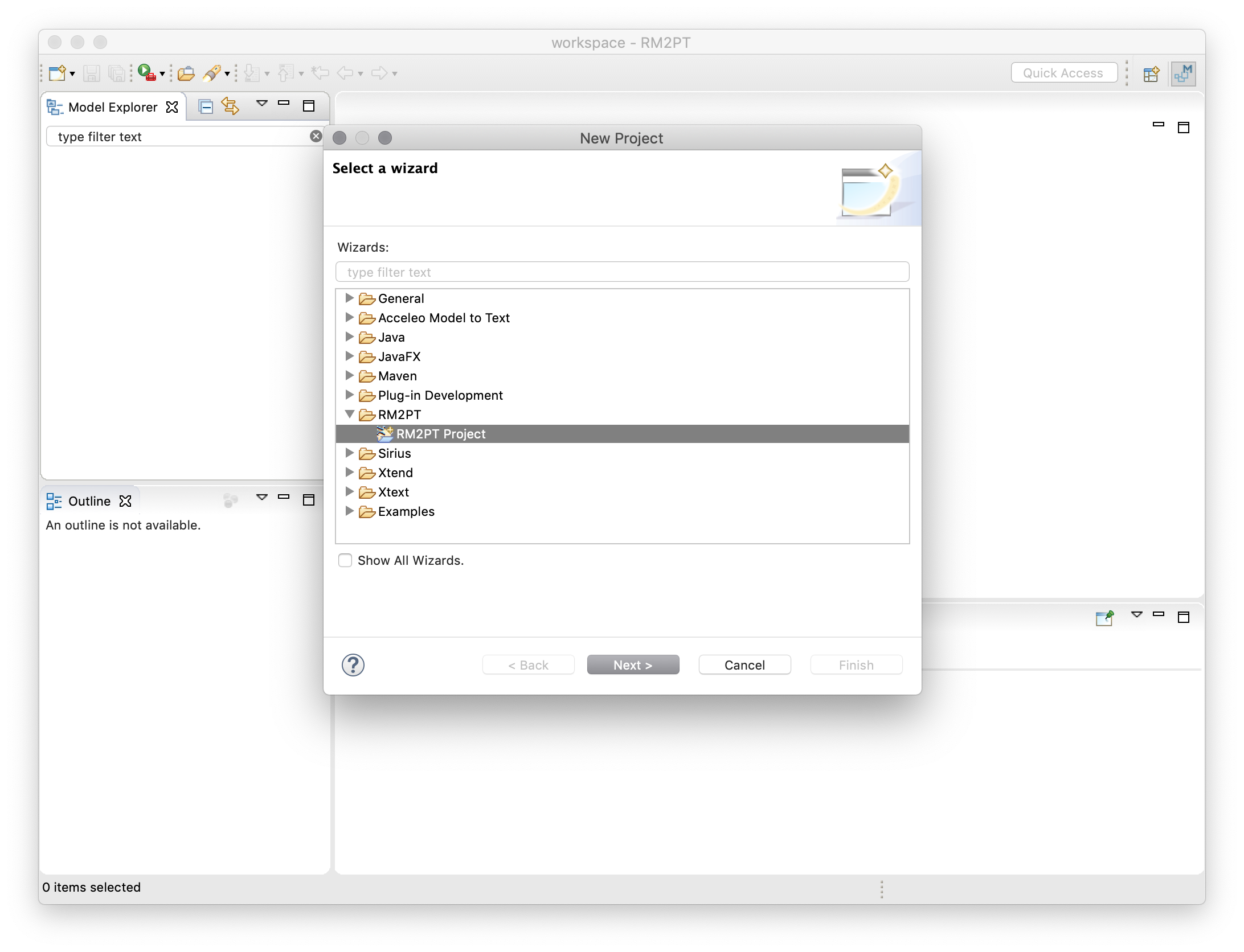Click the Run External Tools icon
The height and width of the screenshot is (952, 1244).
tap(146, 72)
